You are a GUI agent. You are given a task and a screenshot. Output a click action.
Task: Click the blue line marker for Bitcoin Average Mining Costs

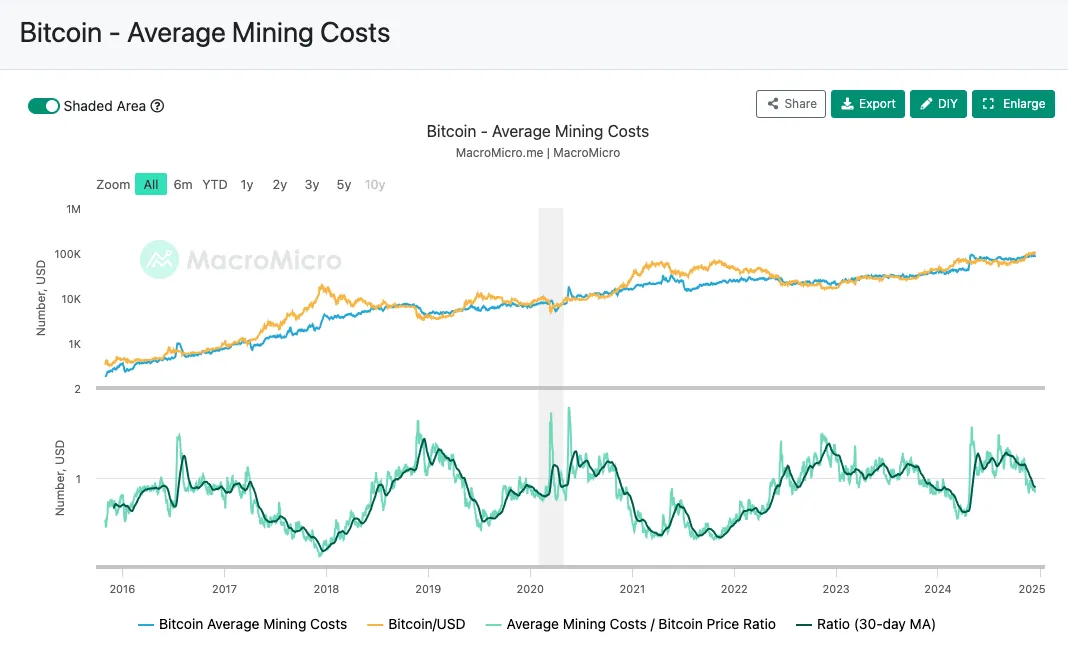click(145, 624)
